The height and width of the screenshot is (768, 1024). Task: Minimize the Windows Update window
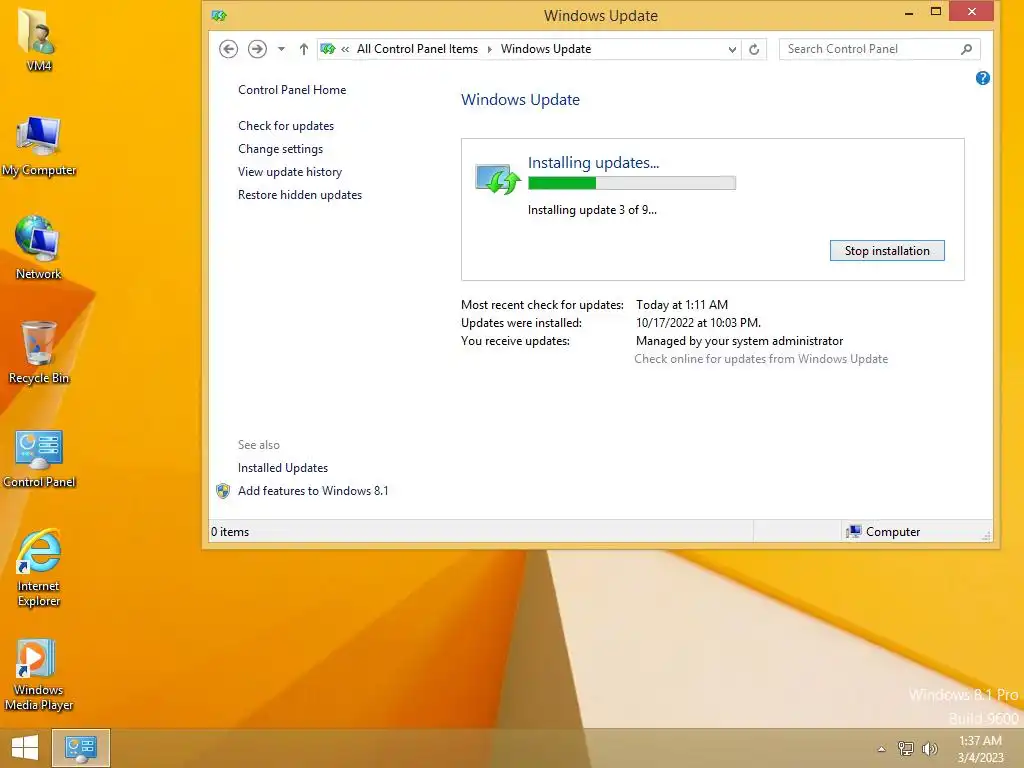[x=908, y=12]
